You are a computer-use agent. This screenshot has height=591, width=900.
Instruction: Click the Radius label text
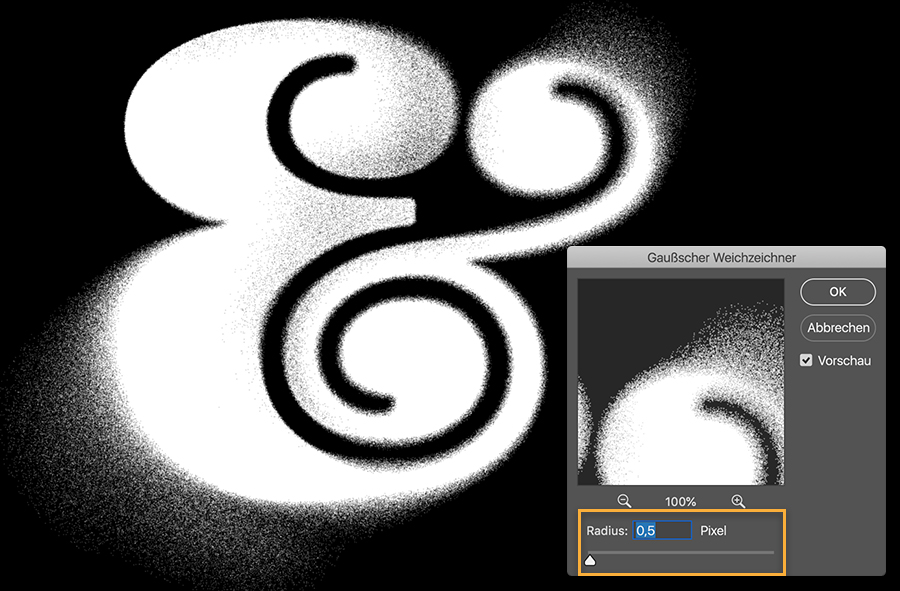(607, 531)
